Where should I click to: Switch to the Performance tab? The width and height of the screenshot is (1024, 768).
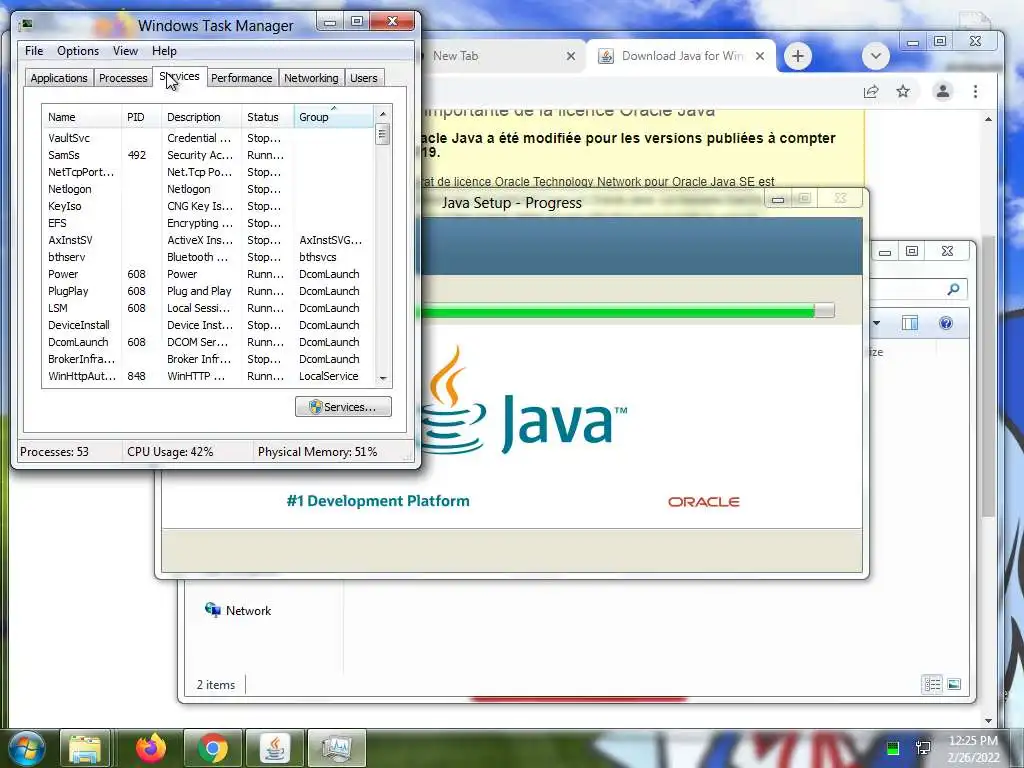pos(242,78)
